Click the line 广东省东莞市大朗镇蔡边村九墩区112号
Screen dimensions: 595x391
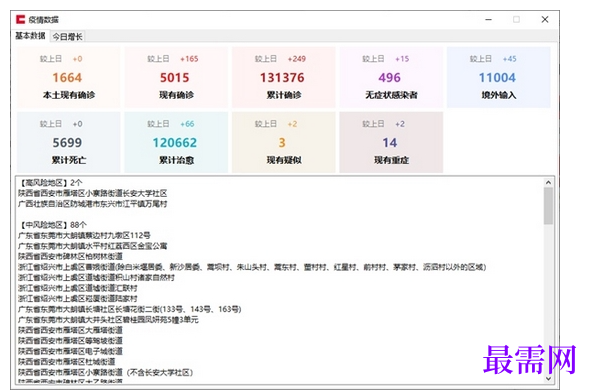point(84,235)
